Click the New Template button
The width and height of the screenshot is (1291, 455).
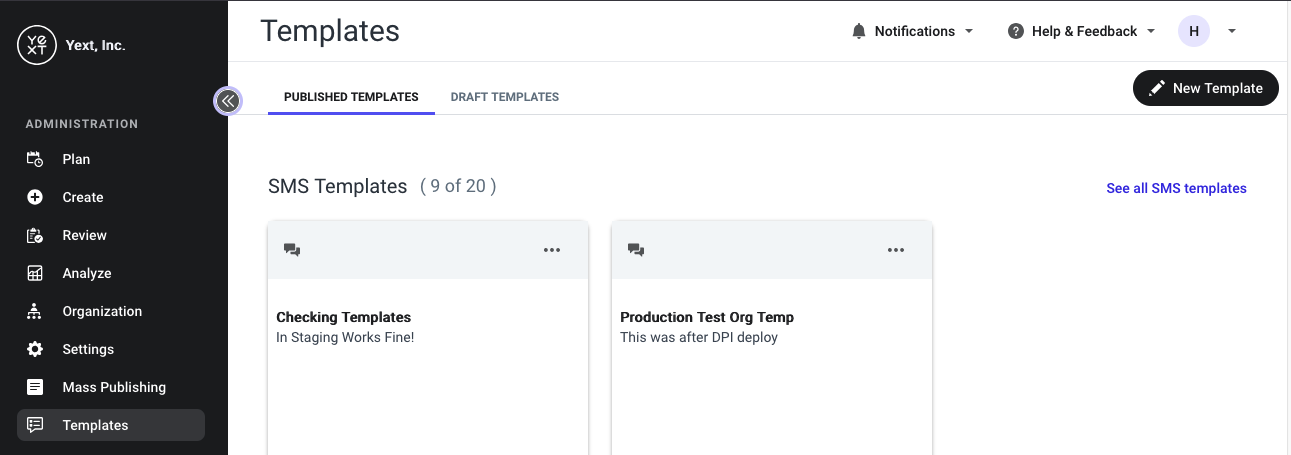tap(1206, 88)
